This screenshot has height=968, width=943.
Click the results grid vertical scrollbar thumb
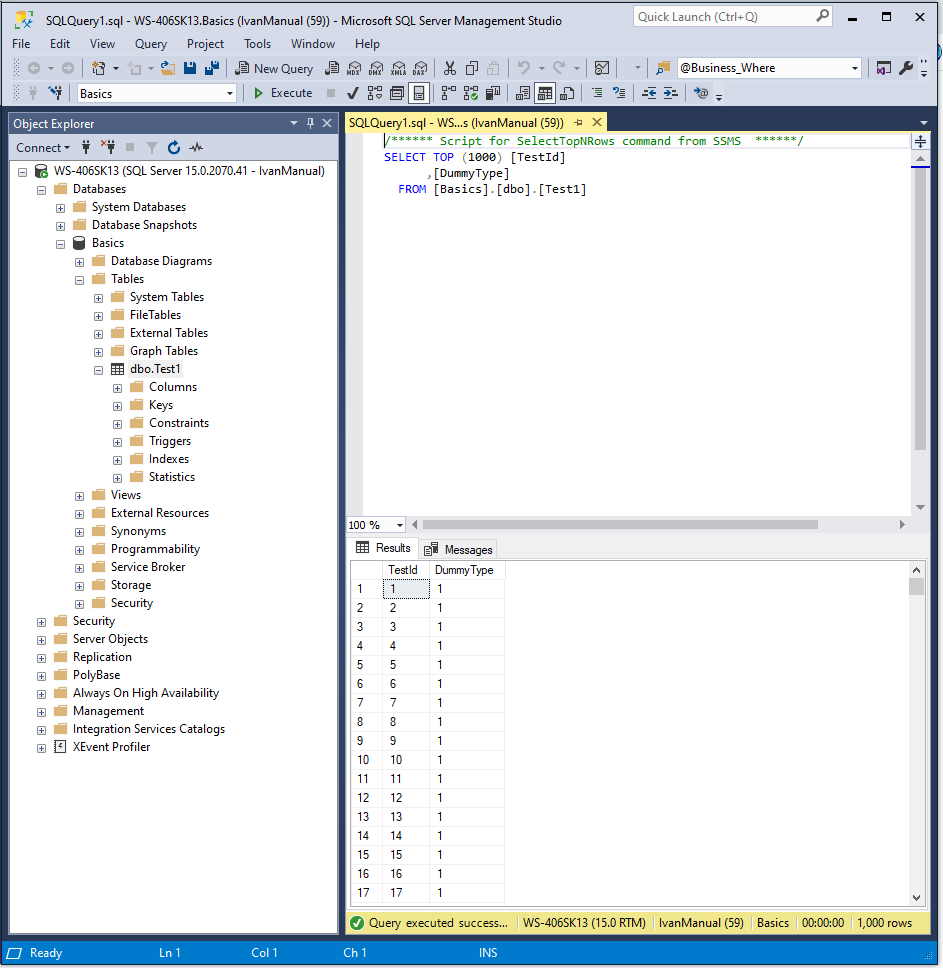(916, 586)
